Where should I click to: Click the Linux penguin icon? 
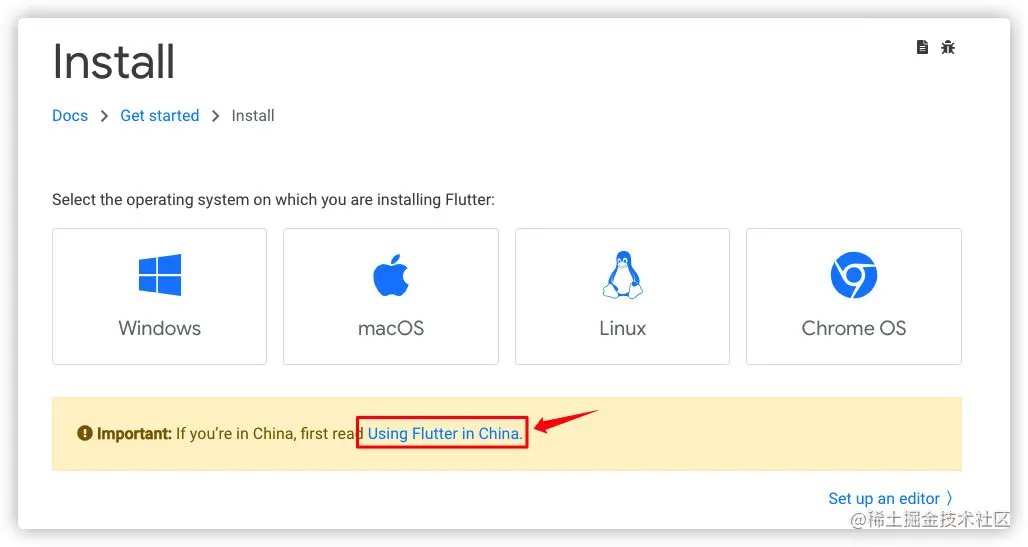click(x=622, y=275)
